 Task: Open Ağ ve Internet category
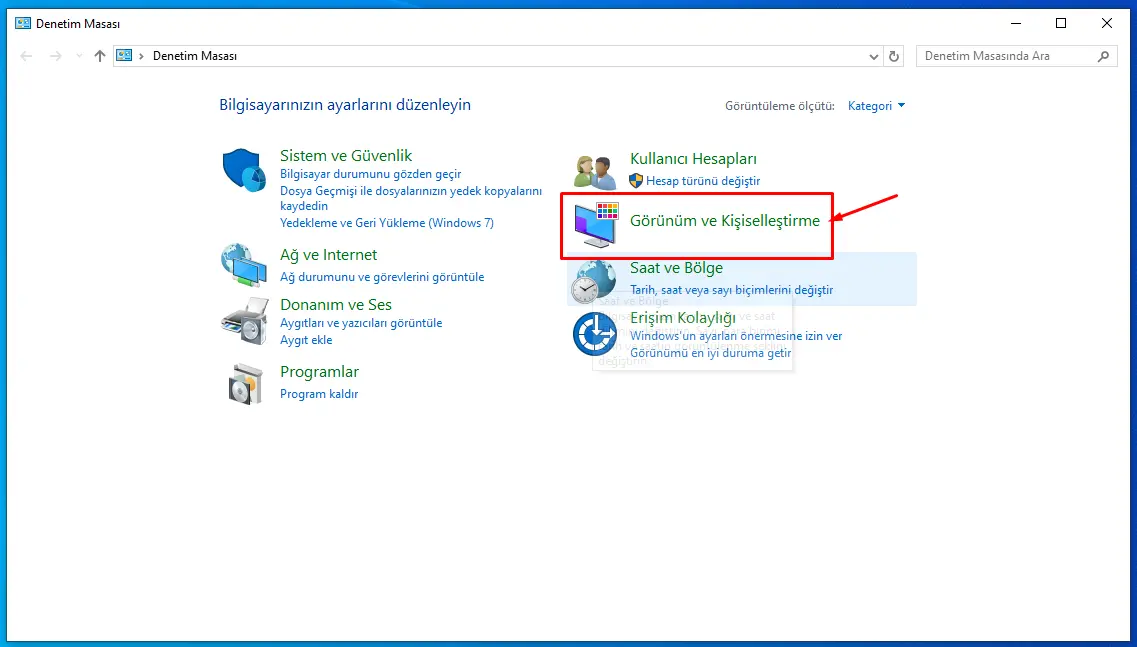pyautogui.click(x=328, y=255)
